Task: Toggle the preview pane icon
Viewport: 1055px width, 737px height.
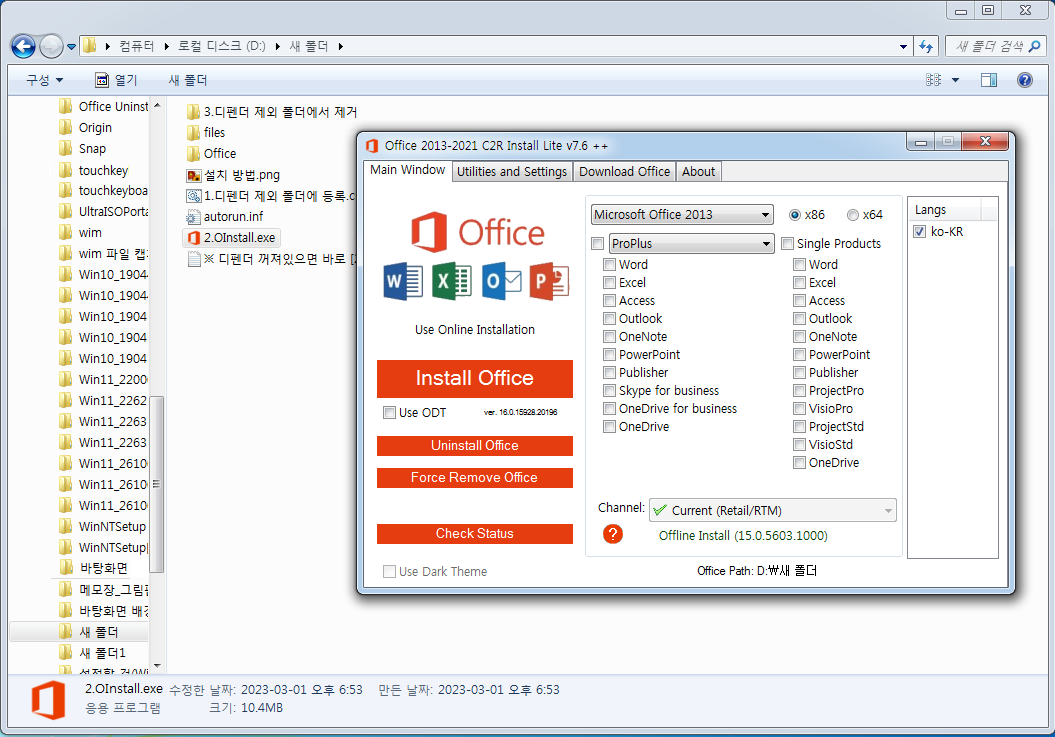Action: [x=988, y=80]
